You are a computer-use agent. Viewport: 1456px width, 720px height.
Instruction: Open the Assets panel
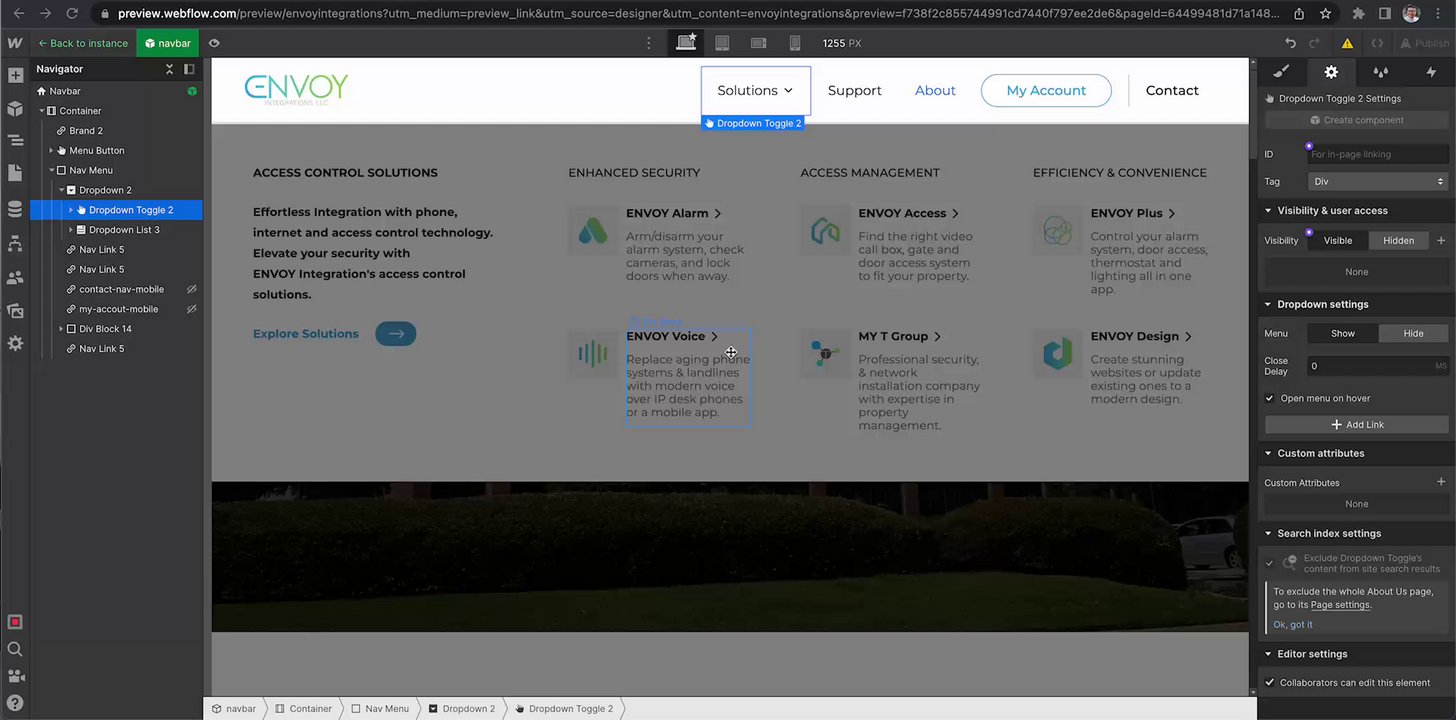15,311
